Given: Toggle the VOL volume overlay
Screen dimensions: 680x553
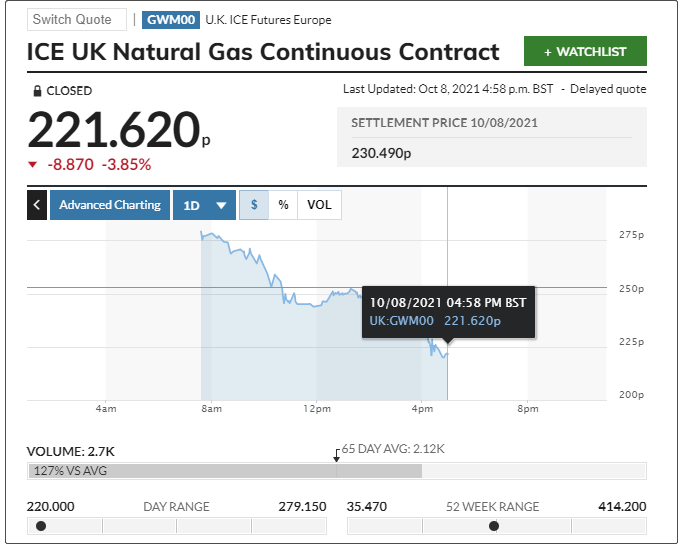Looking at the screenshot, I should point(320,205).
